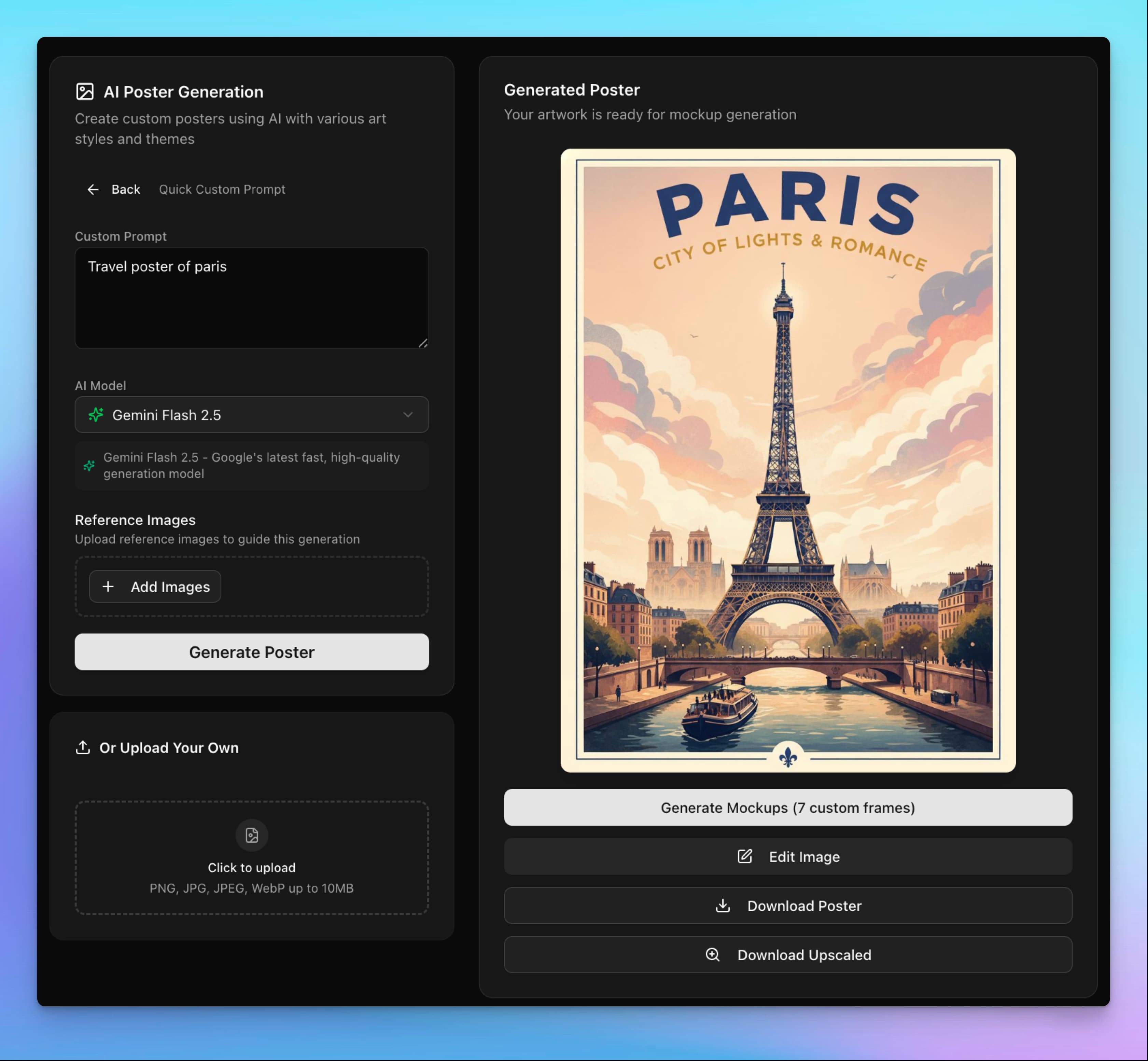
Task: Click the pencil icon on Edit Image
Action: pos(744,857)
